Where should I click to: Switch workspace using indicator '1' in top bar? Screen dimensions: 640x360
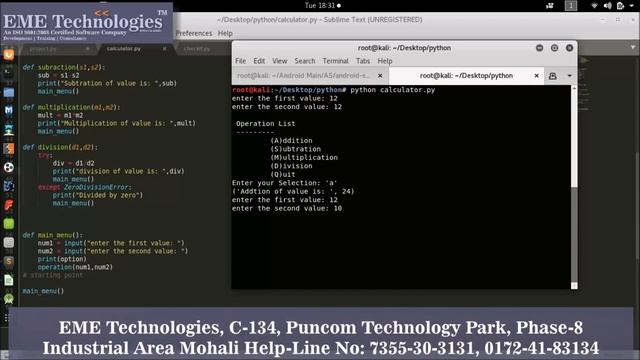pos(571,5)
